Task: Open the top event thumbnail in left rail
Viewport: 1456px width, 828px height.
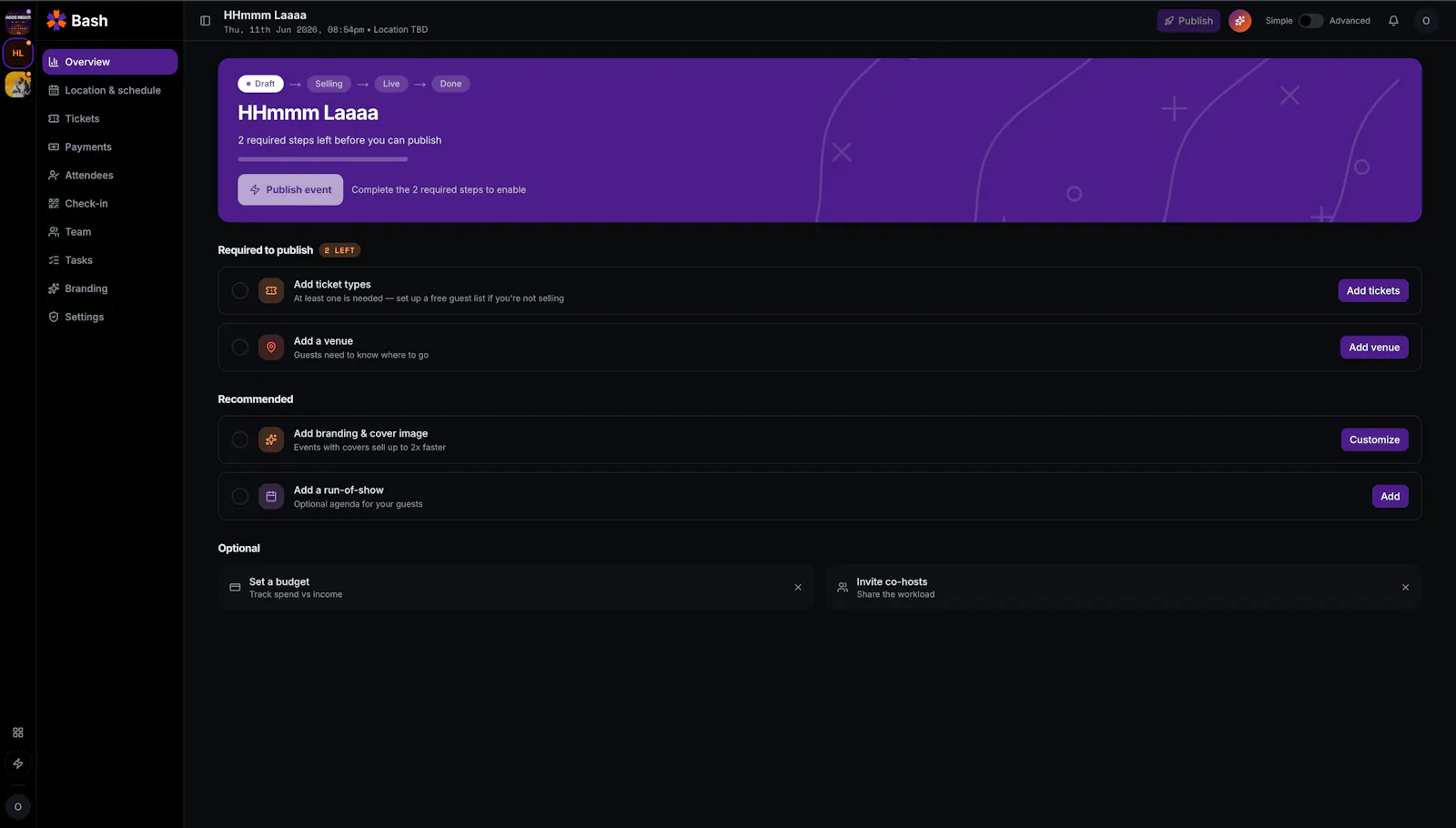Action: (18, 20)
